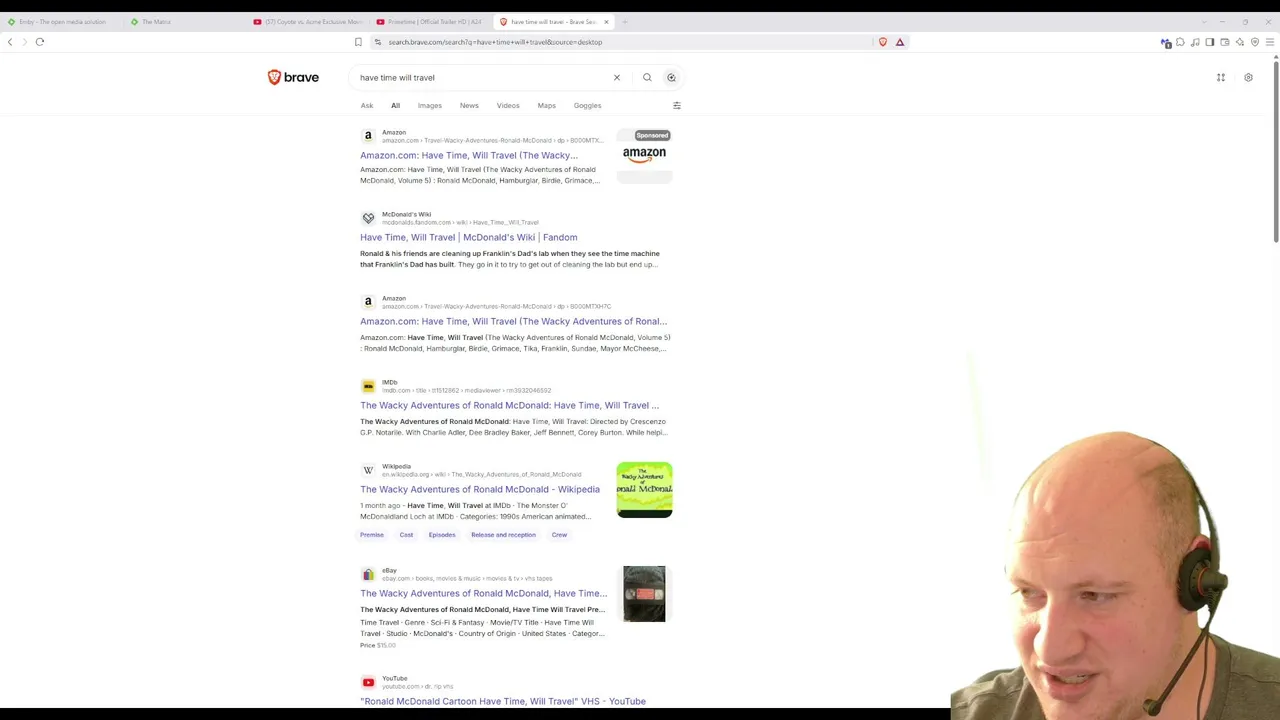Image resolution: width=1280 pixels, height=720 pixels.
Task: Select the Videos search tab
Action: 508,105
